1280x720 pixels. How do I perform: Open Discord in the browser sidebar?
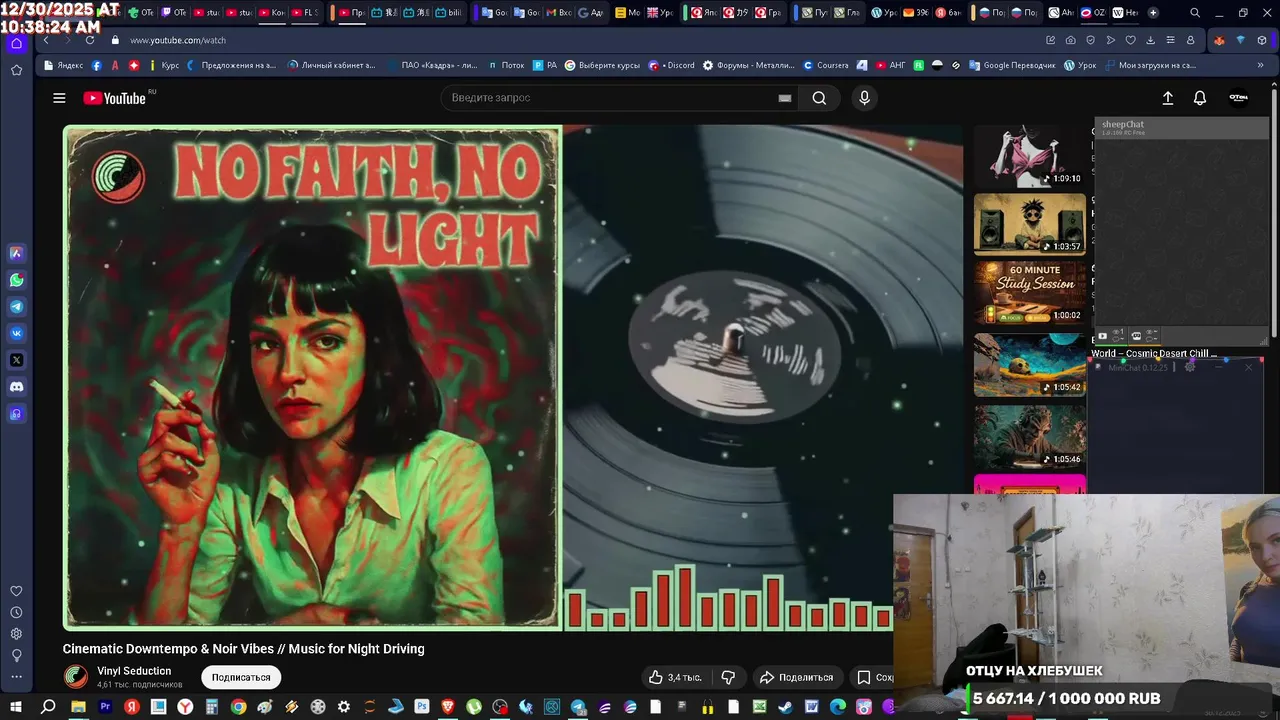tap(16, 387)
